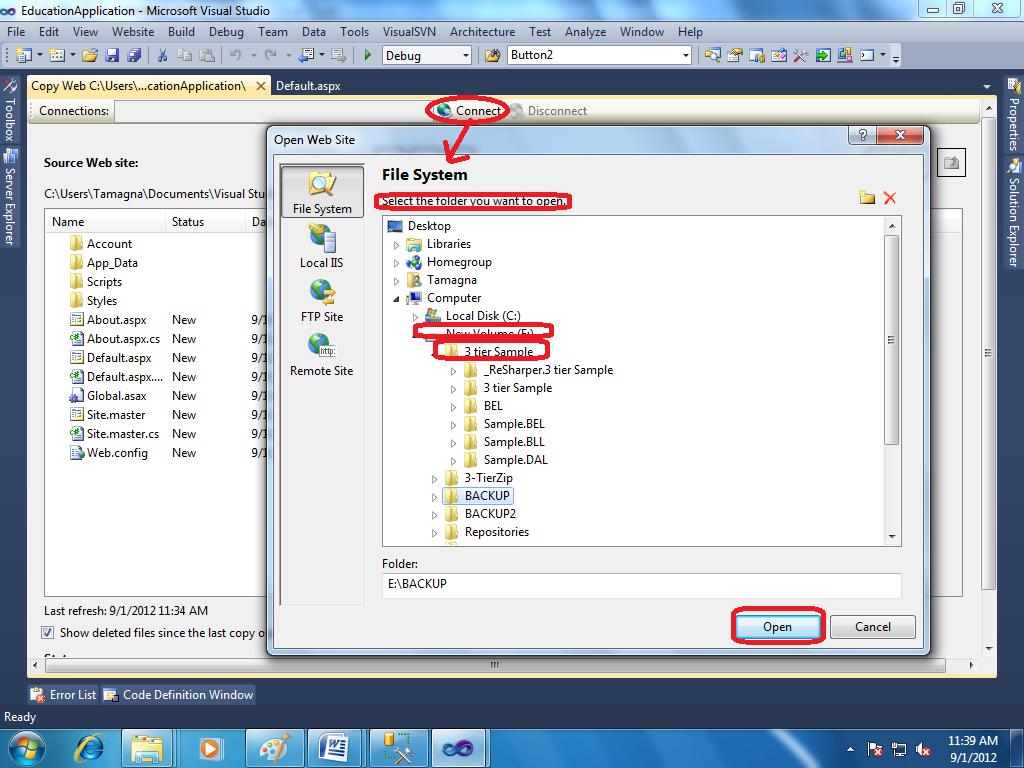Screen dimensions: 1024x768
Task: Open the Debug configuration dropdown
Action: [466, 56]
